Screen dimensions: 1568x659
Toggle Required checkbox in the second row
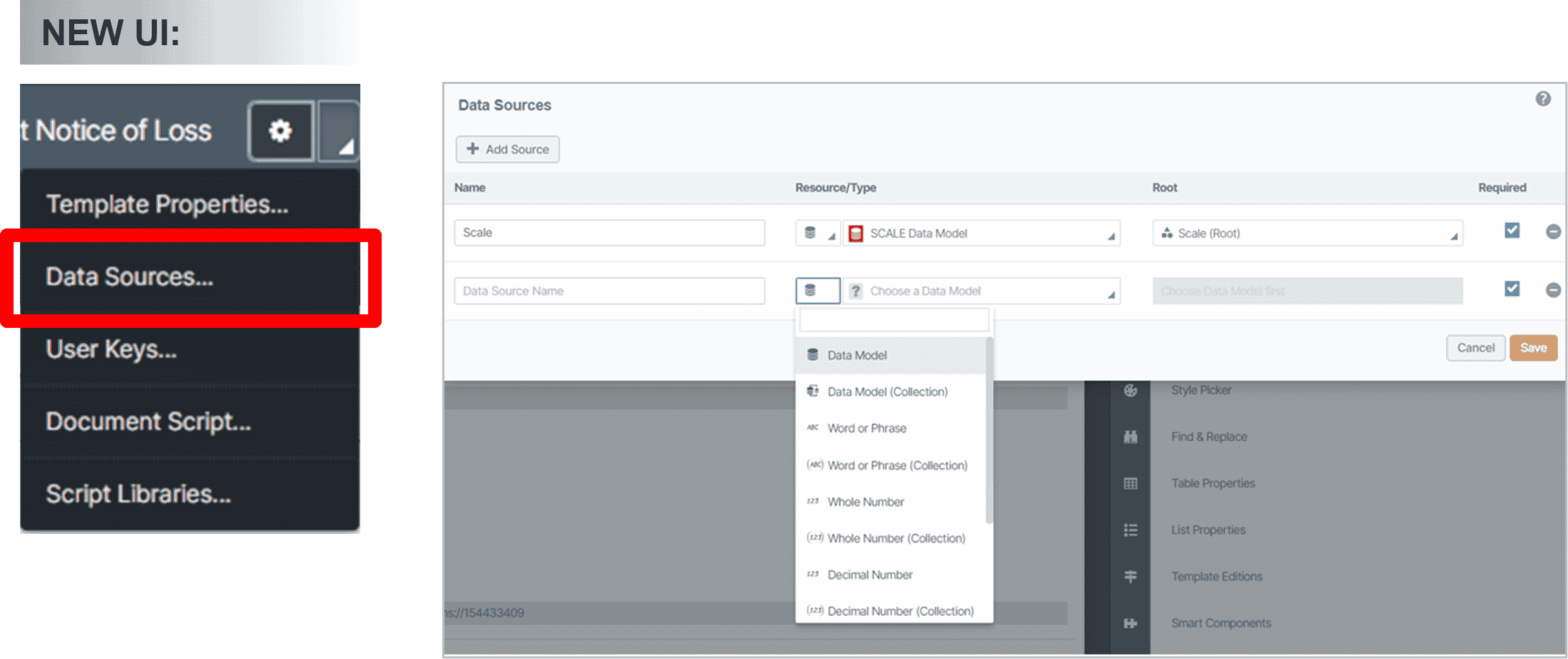point(1512,289)
